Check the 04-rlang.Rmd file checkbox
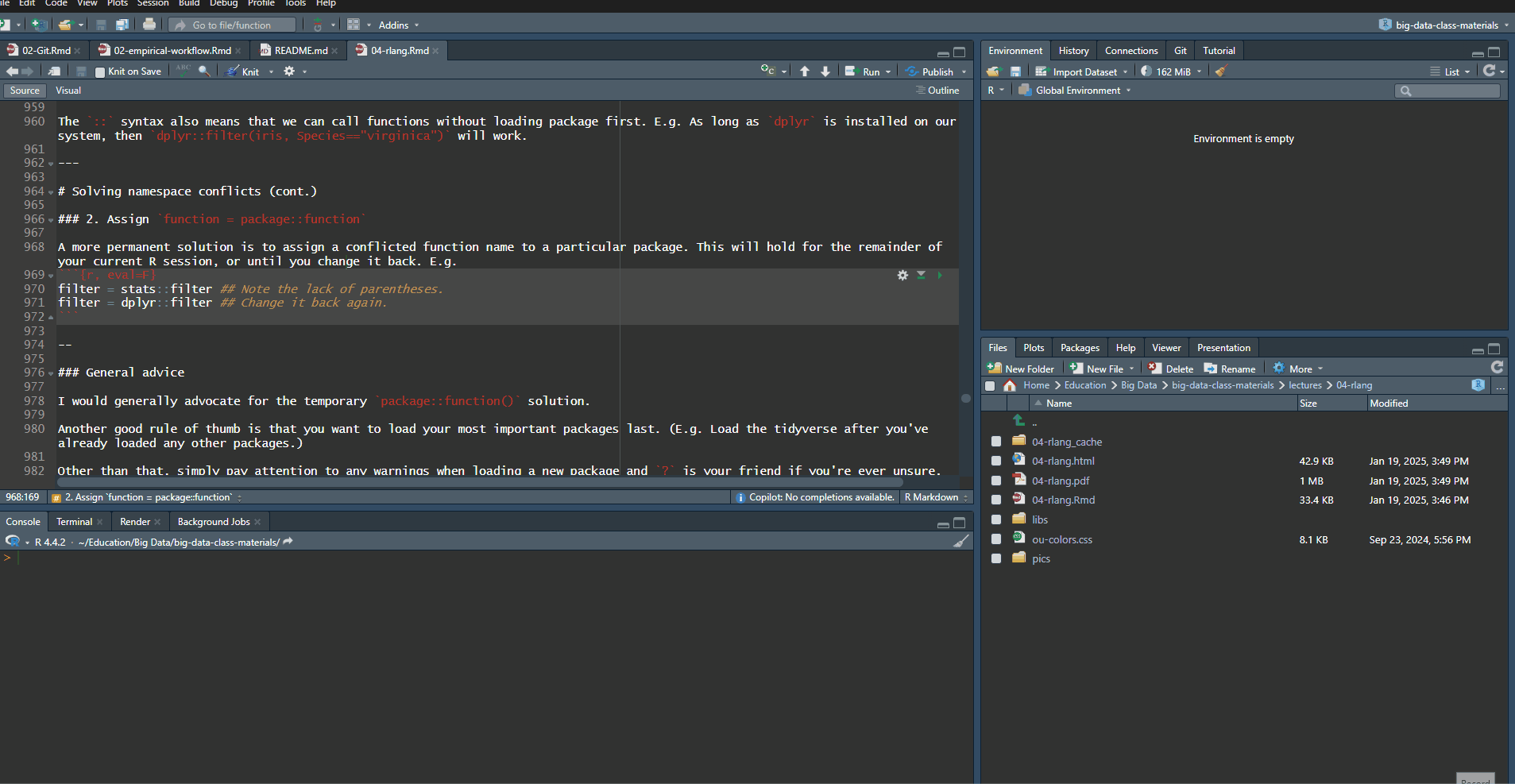 point(996,500)
